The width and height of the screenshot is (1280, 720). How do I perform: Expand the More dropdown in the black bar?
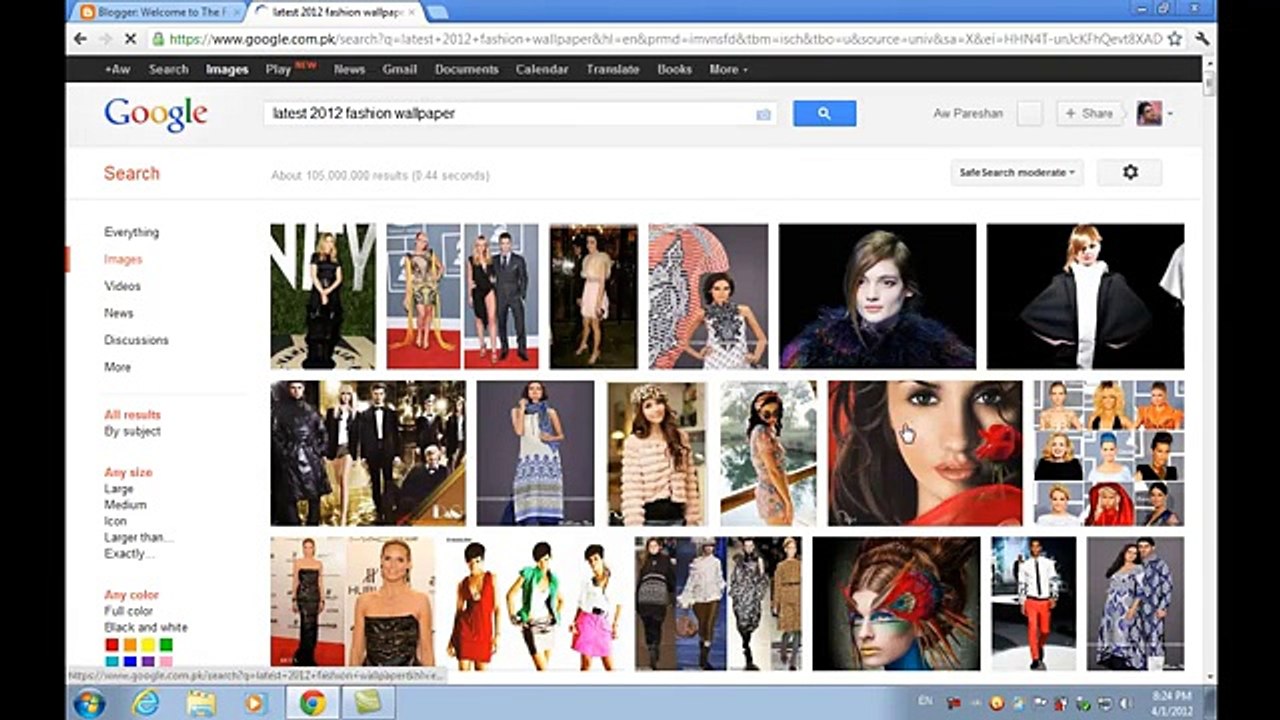coord(728,69)
